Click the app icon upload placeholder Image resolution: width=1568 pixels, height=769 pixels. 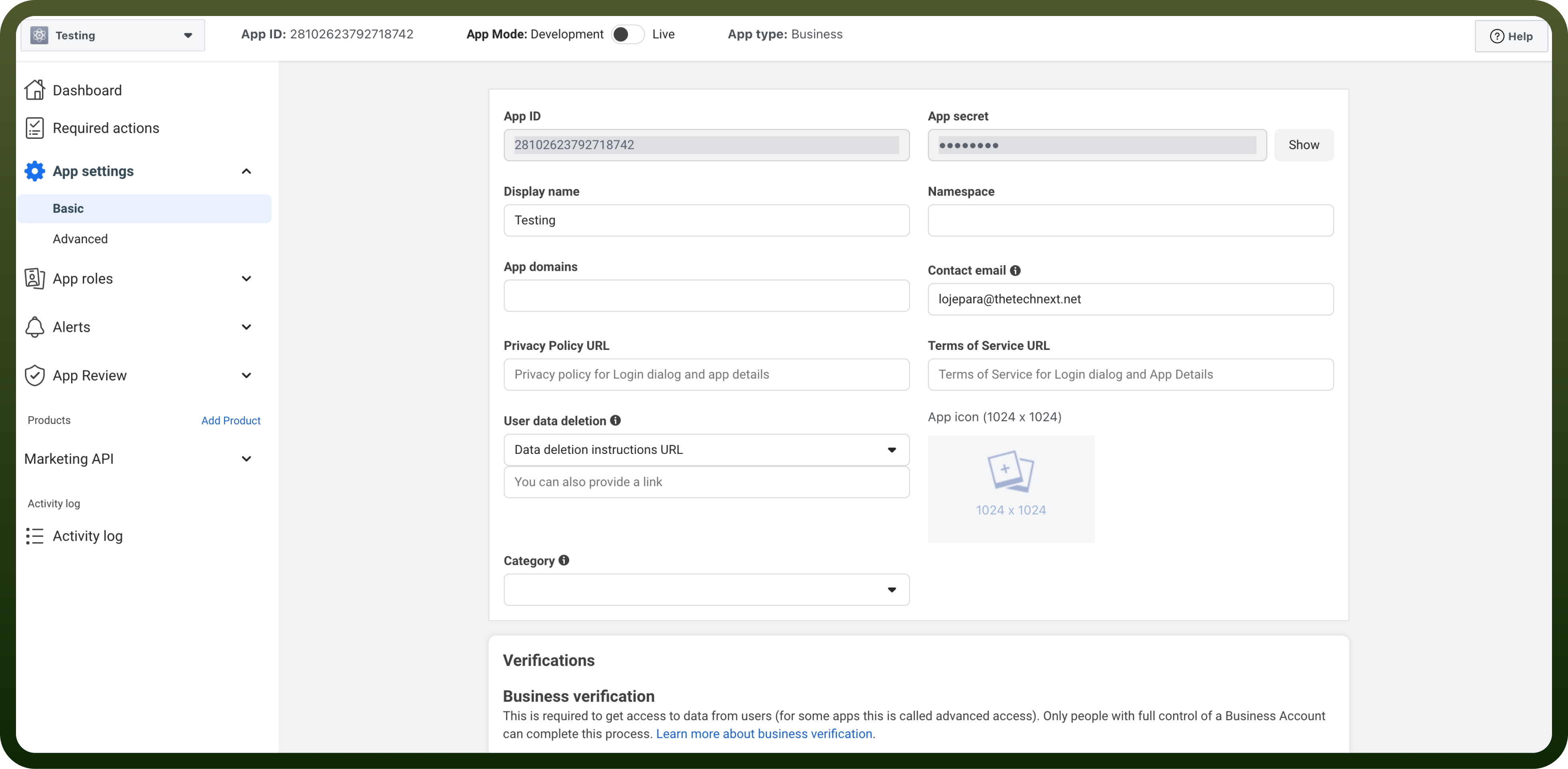pyautogui.click(x=1010, y=489)
